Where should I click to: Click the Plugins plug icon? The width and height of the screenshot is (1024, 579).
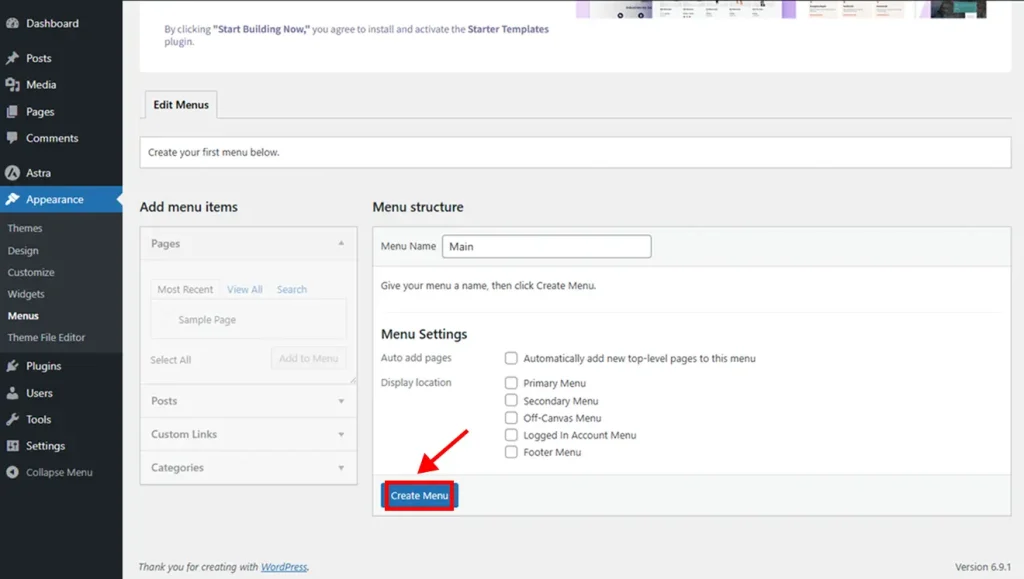pos(14,366)
